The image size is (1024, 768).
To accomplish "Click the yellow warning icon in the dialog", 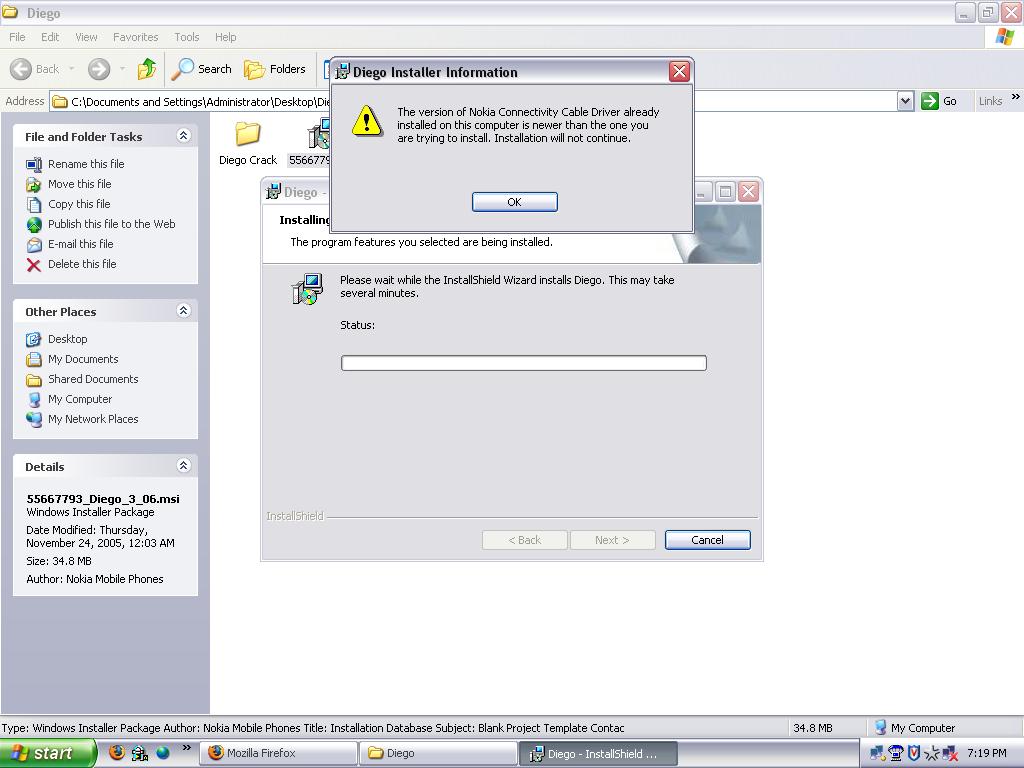I will tap(367, 121).
